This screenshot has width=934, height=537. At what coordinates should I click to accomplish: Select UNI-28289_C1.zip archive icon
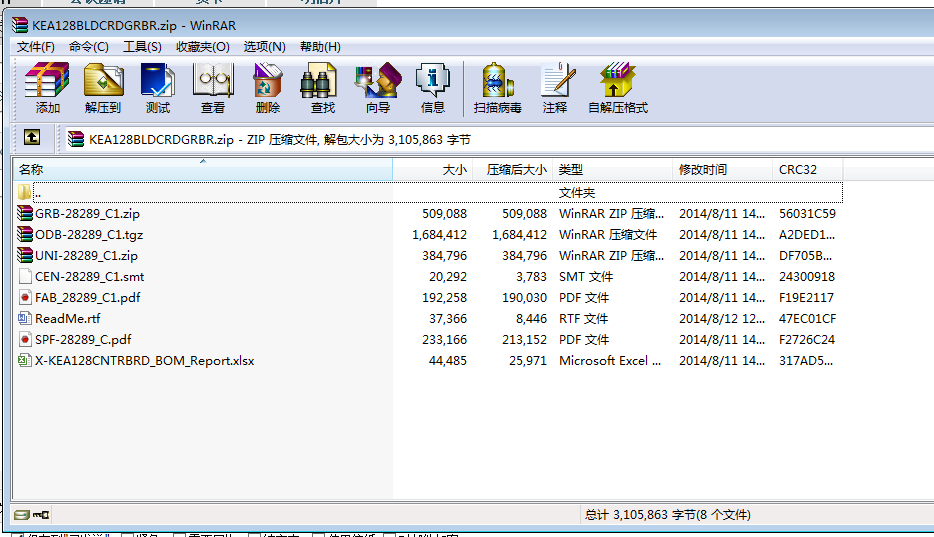(24, 255)
